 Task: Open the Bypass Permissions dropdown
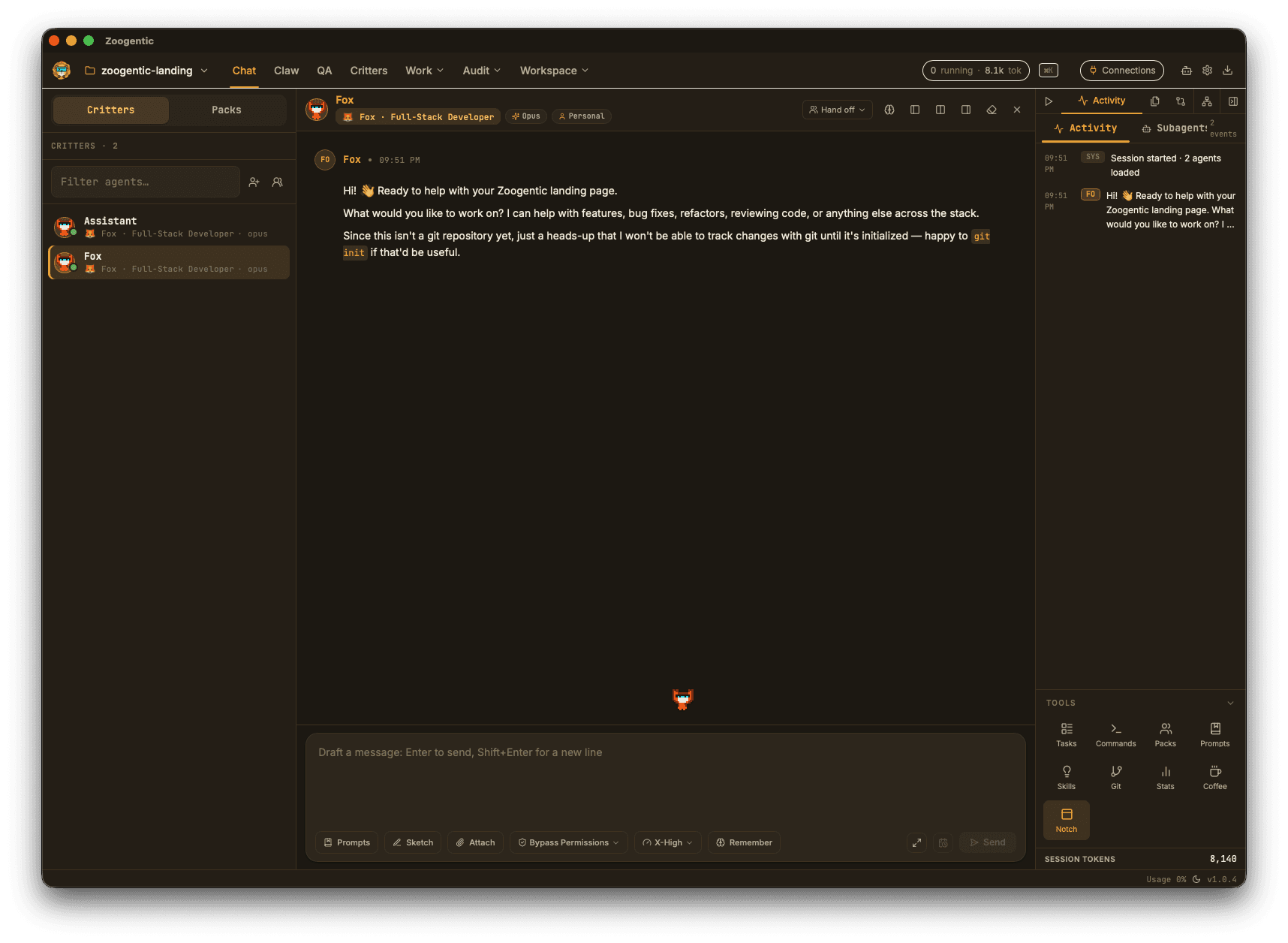click(569, 842)
